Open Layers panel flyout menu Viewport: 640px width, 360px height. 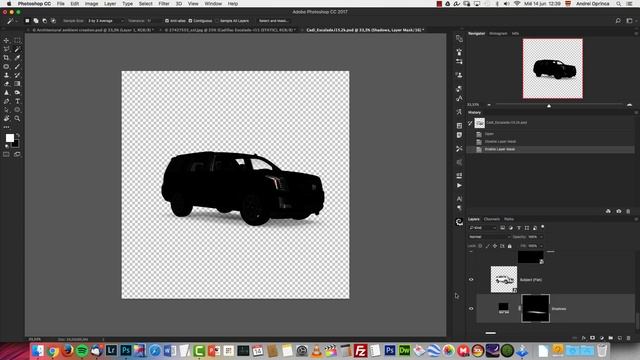point(636,219)
